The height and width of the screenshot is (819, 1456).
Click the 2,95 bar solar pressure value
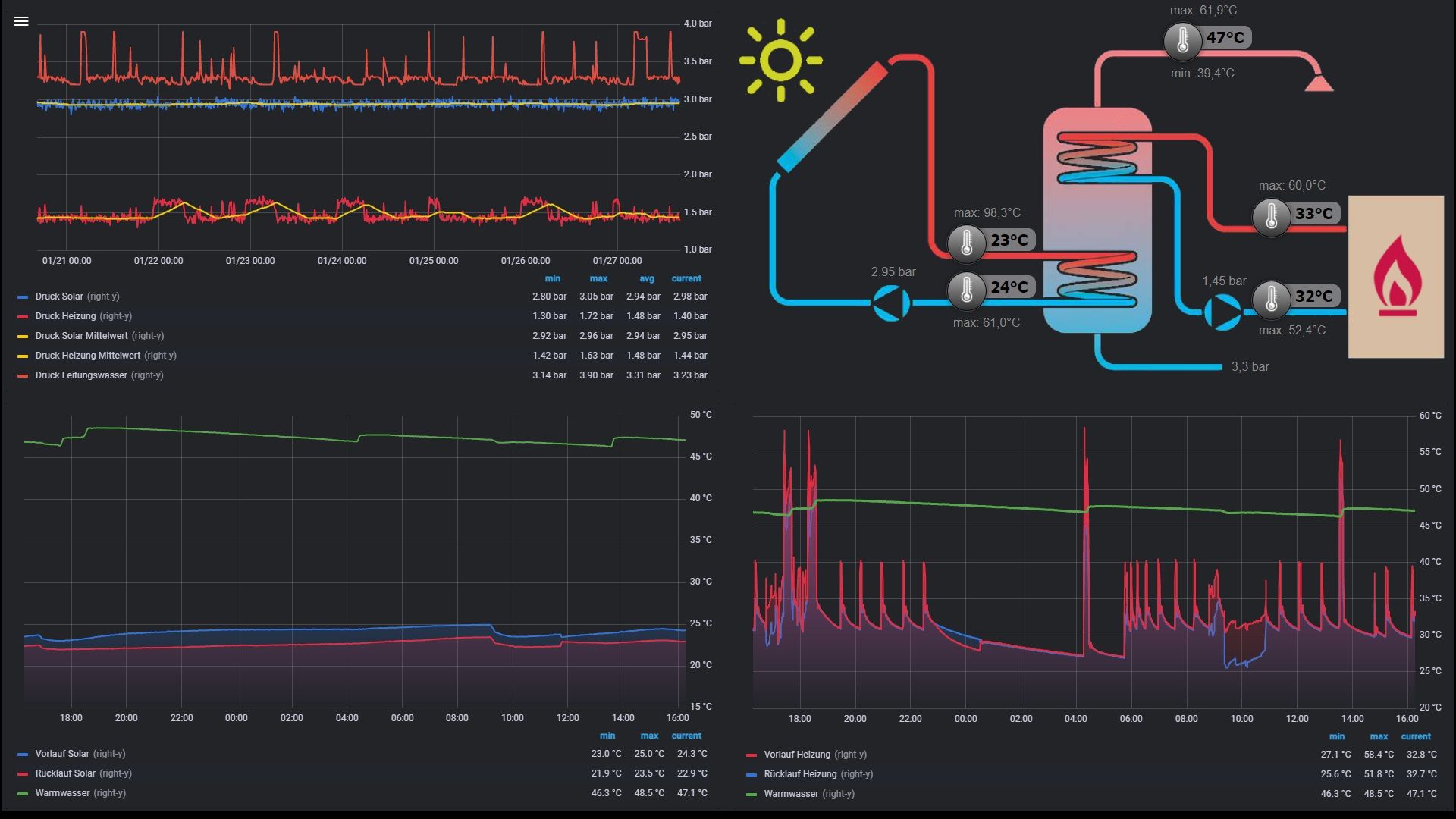tap(893, 271)
